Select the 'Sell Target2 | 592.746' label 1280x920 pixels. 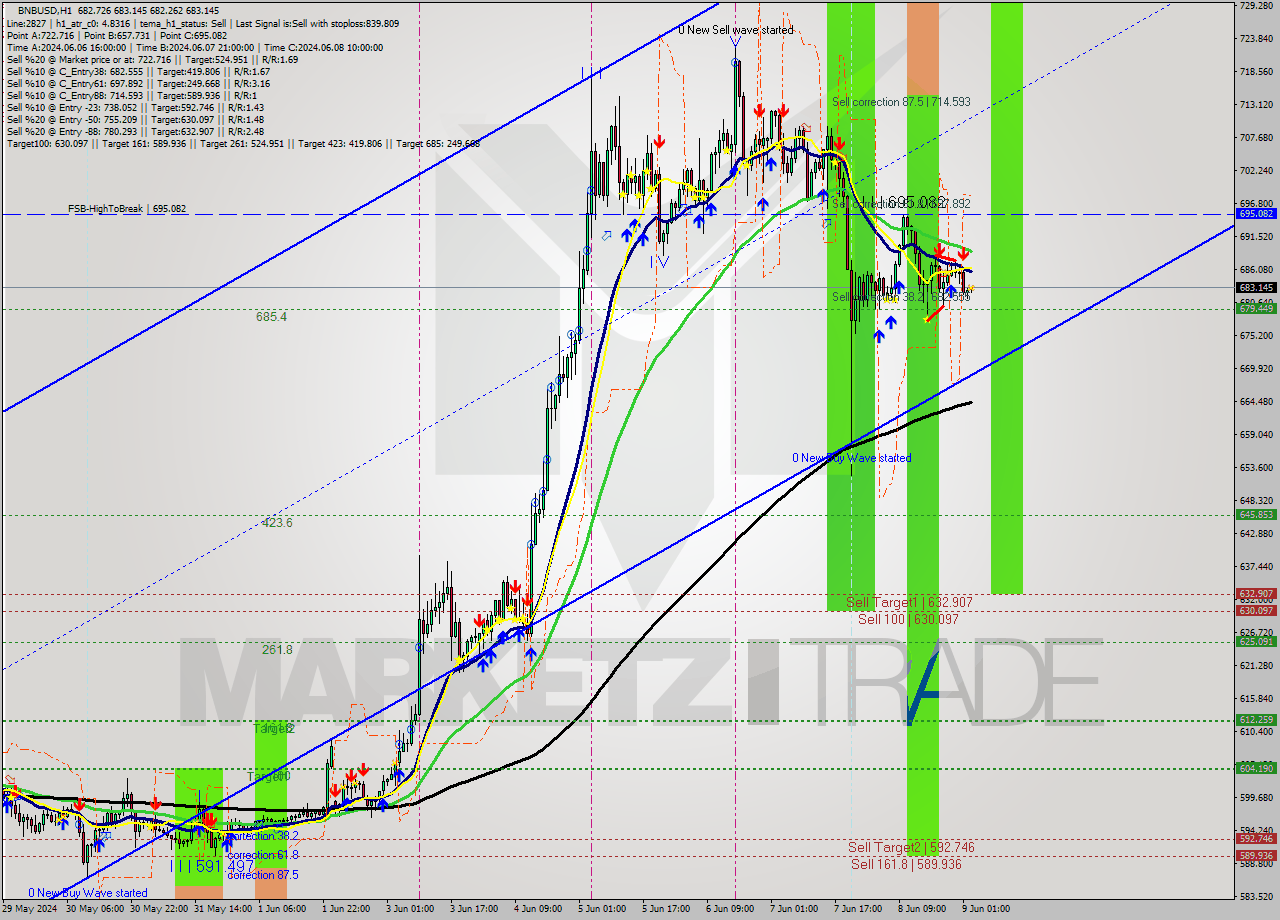911,847
